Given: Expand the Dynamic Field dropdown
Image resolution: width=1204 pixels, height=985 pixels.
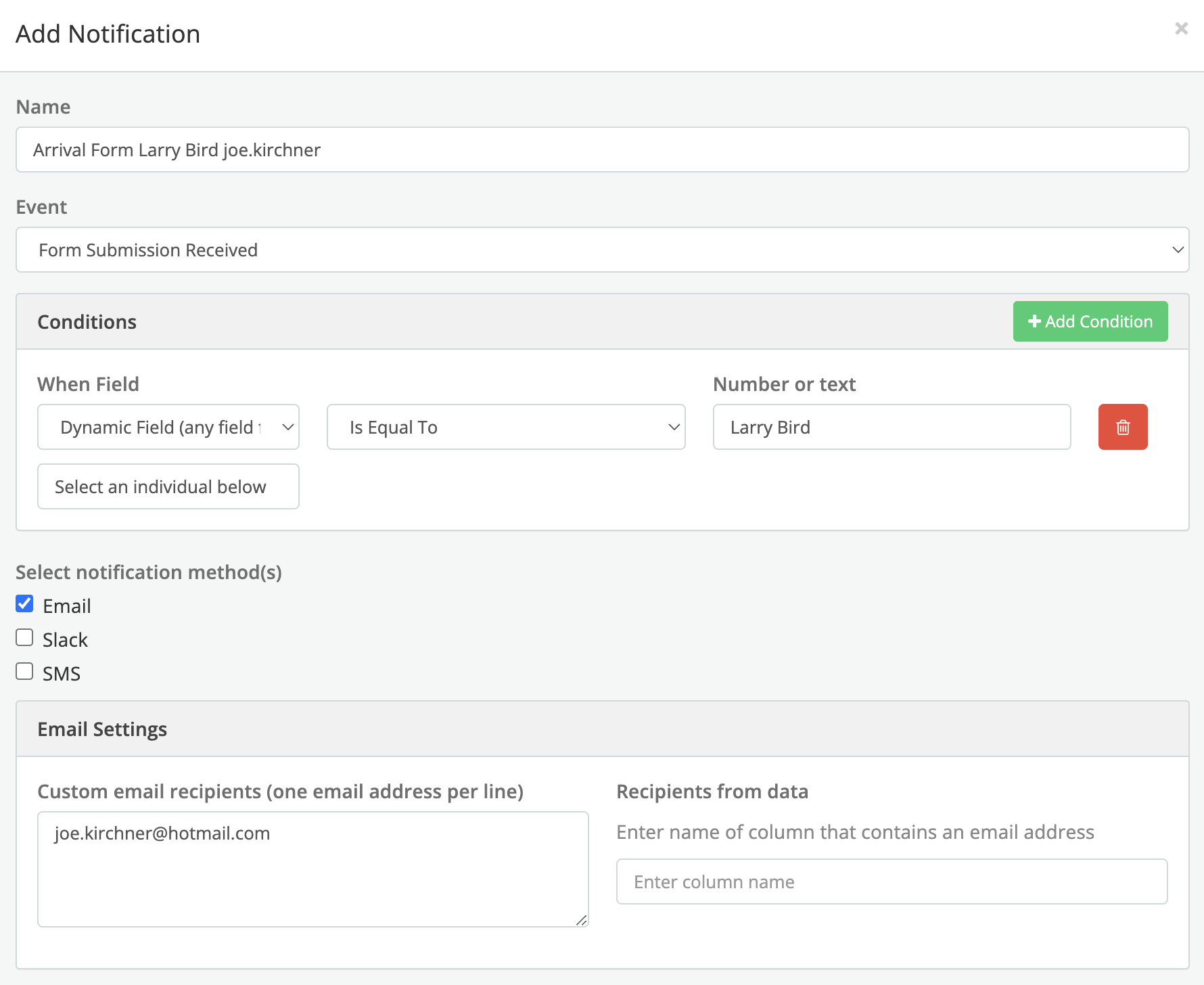Looking at the screenshot, I should pyautogui.click(x=168, y=427).
